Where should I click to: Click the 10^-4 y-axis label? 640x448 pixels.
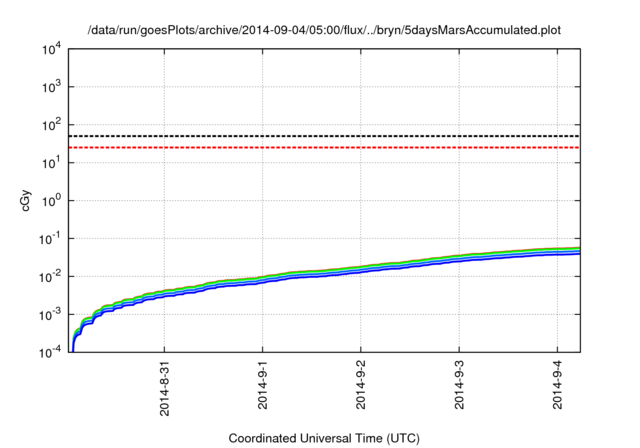[x=50, y=353]
